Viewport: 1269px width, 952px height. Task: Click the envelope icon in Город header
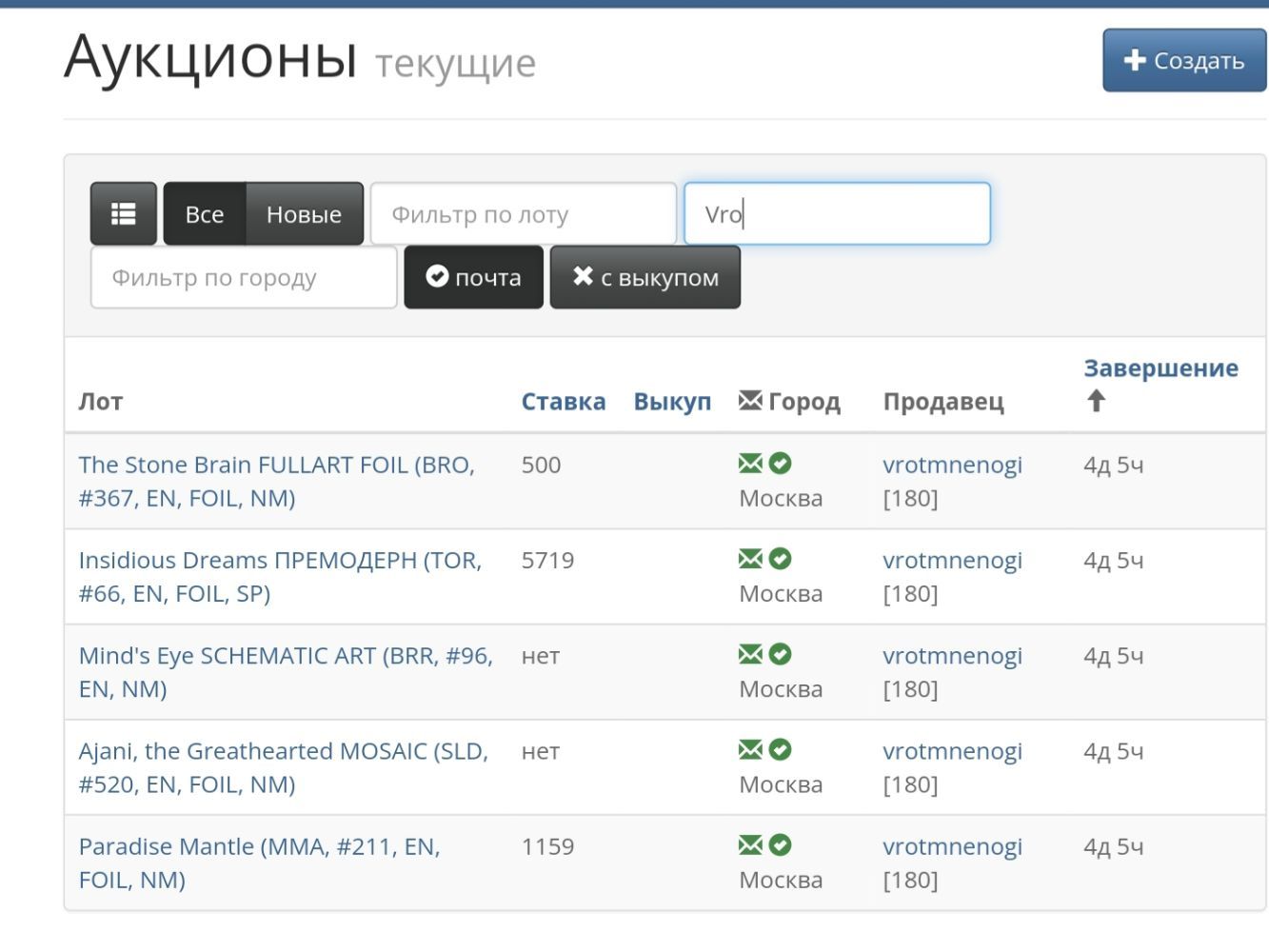point(750,401)
